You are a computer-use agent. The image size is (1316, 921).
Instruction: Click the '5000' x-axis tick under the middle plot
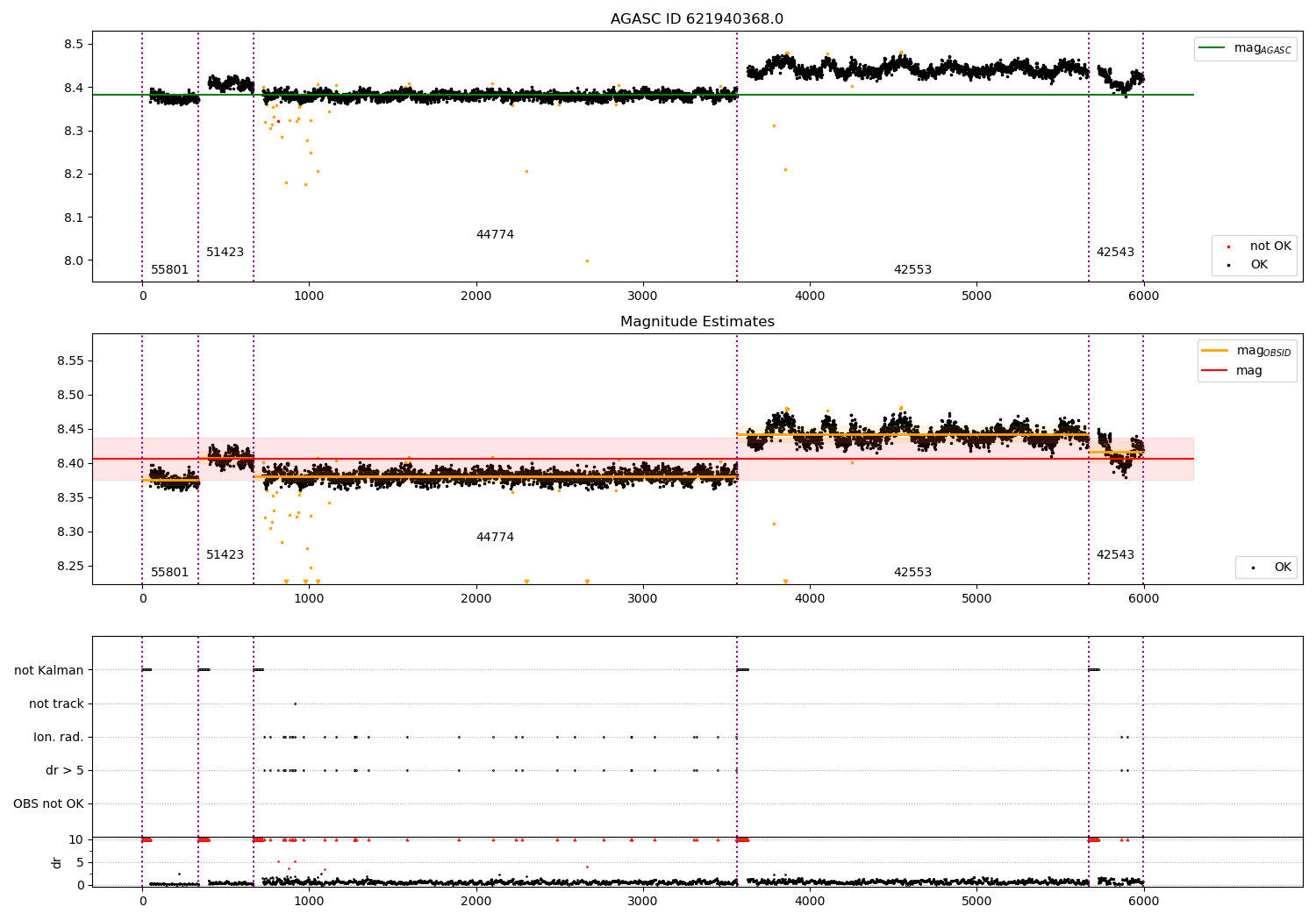pyautogui.click(x=976, y=598)
